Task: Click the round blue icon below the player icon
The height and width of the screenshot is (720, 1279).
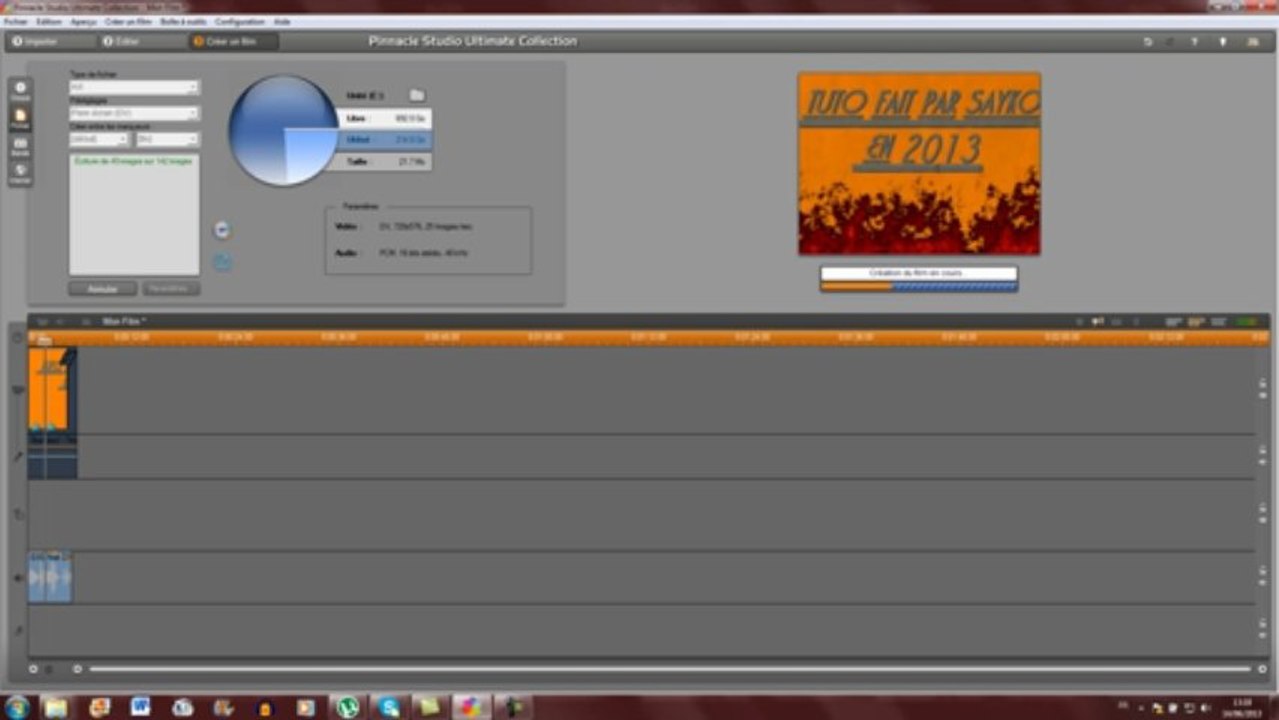Action: 222,262
